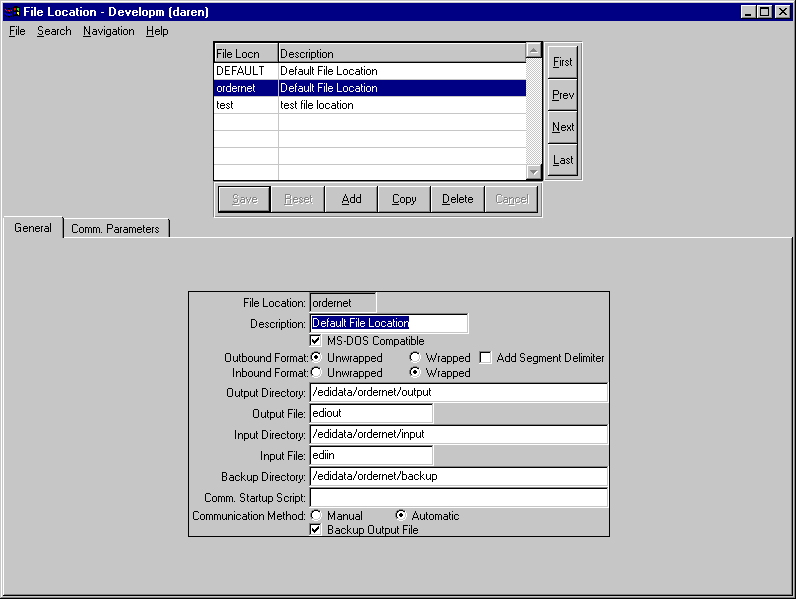Click the Delete button
796x599 pixels.
pos(457,199)
